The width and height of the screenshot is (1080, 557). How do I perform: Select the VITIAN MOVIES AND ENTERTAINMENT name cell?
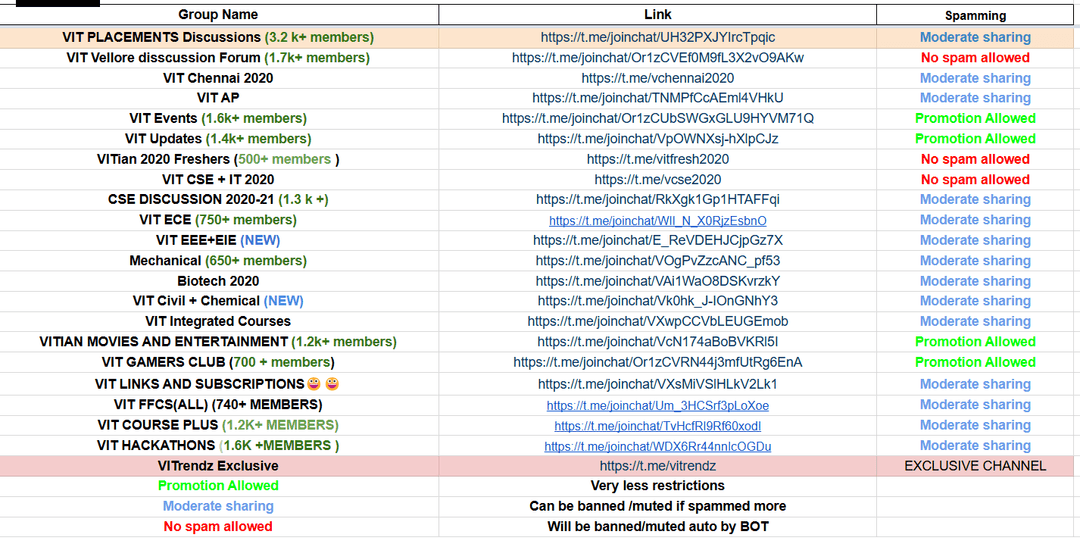pos(218,341)
